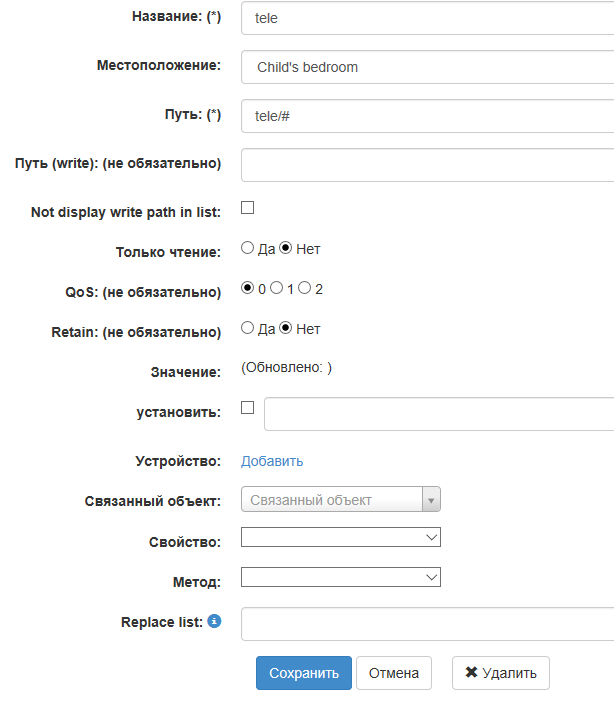Open the Связанный объект dropdown

tap(340, 499)
